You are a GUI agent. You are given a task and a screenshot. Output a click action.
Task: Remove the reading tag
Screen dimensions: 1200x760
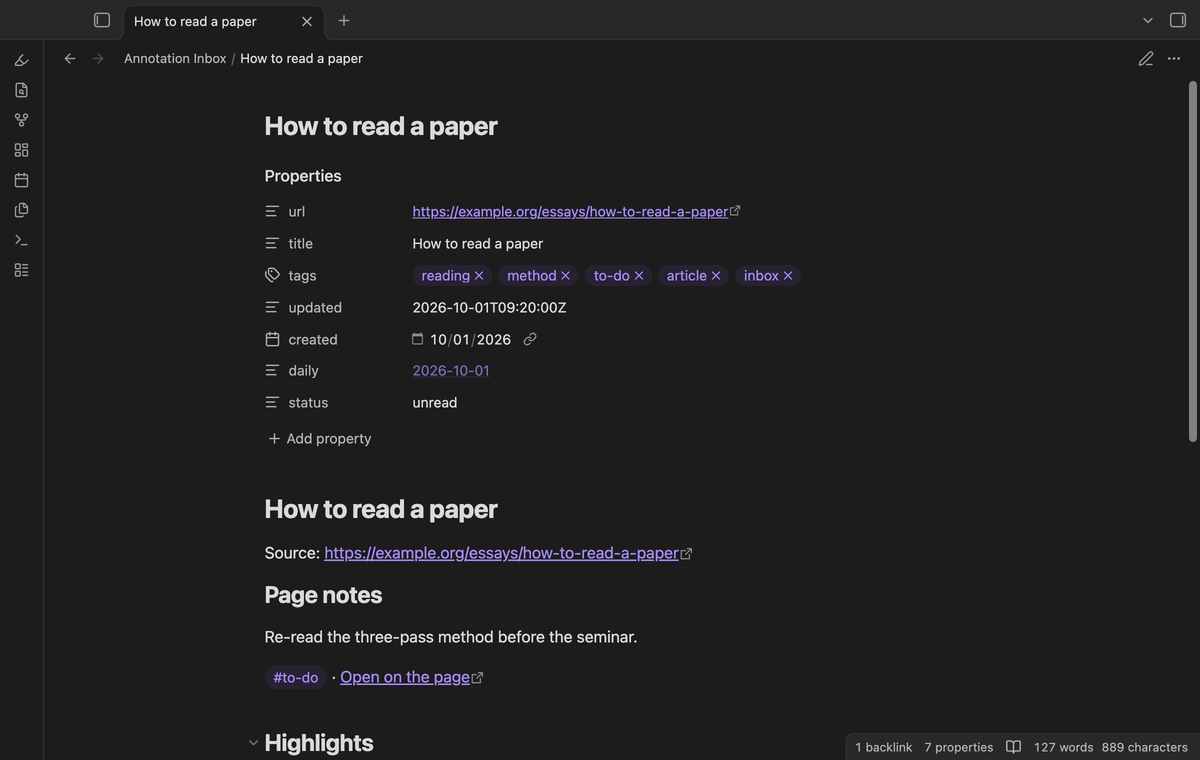click(479, 276)
